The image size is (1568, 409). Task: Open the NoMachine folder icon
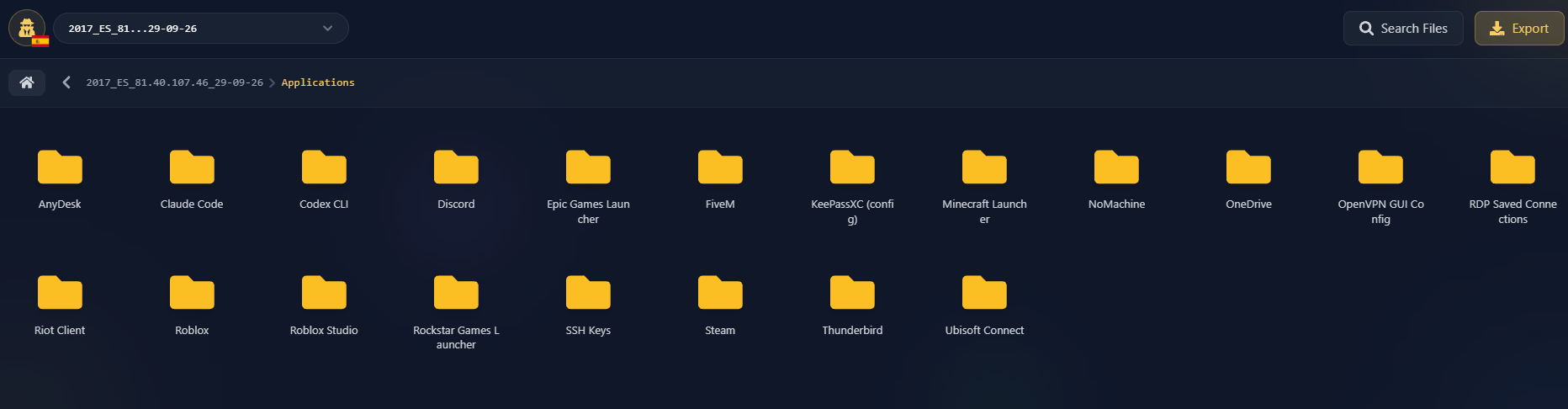pyautogui.click(x=1116, y=167)
